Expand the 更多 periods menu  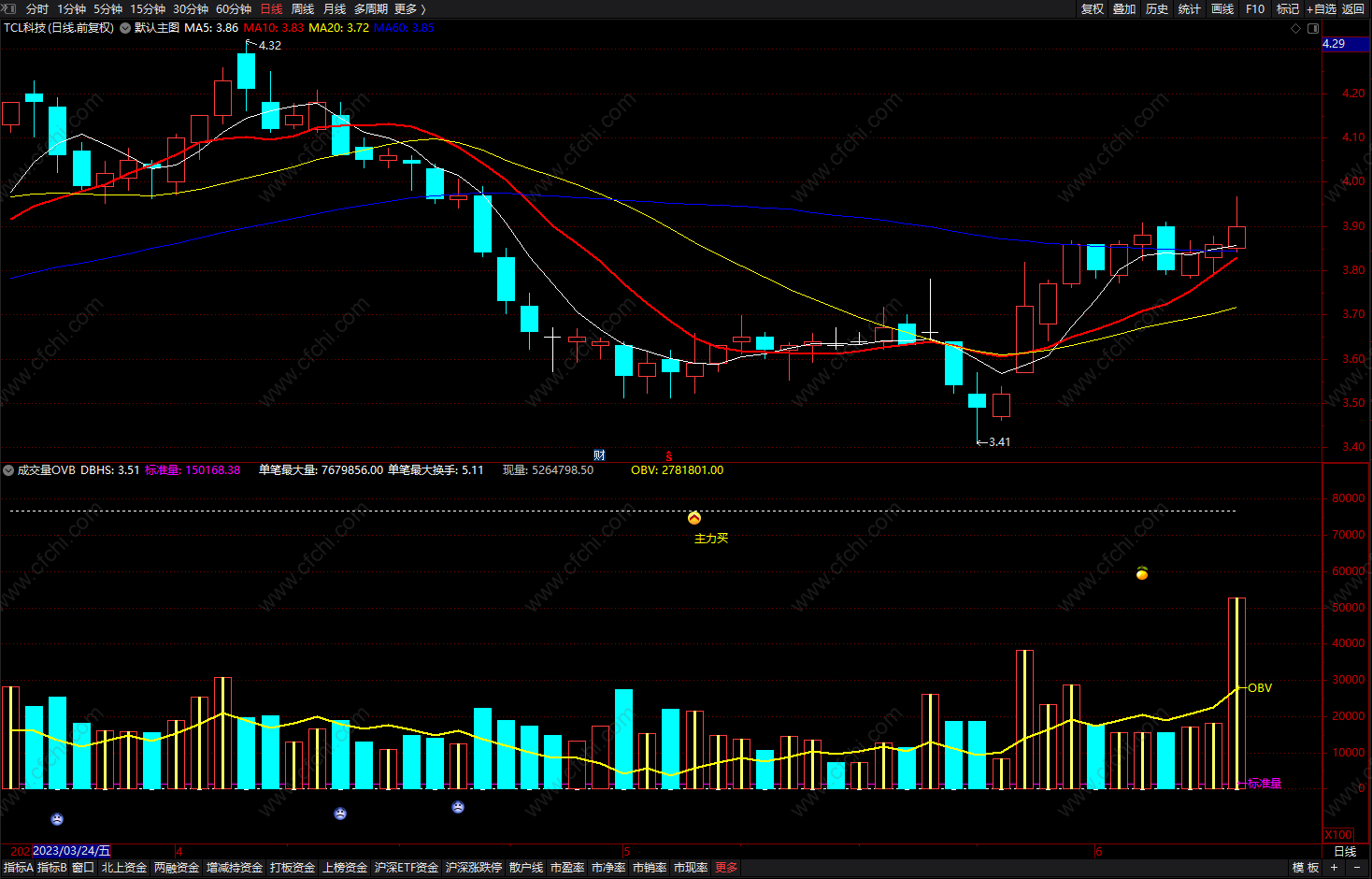click(x=409, y=8)
